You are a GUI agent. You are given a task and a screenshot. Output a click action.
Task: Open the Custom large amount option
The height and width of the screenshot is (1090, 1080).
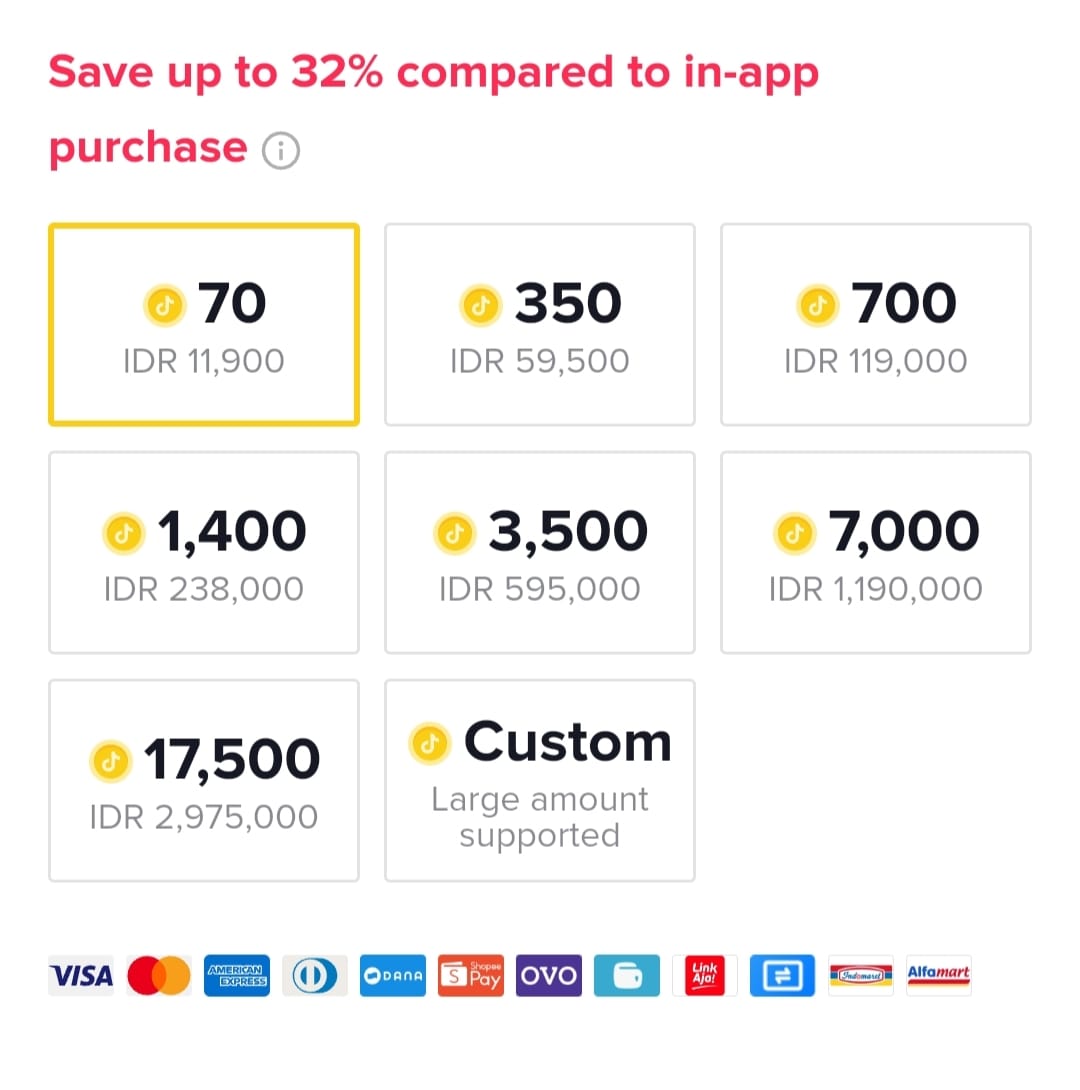click(540, 781)
